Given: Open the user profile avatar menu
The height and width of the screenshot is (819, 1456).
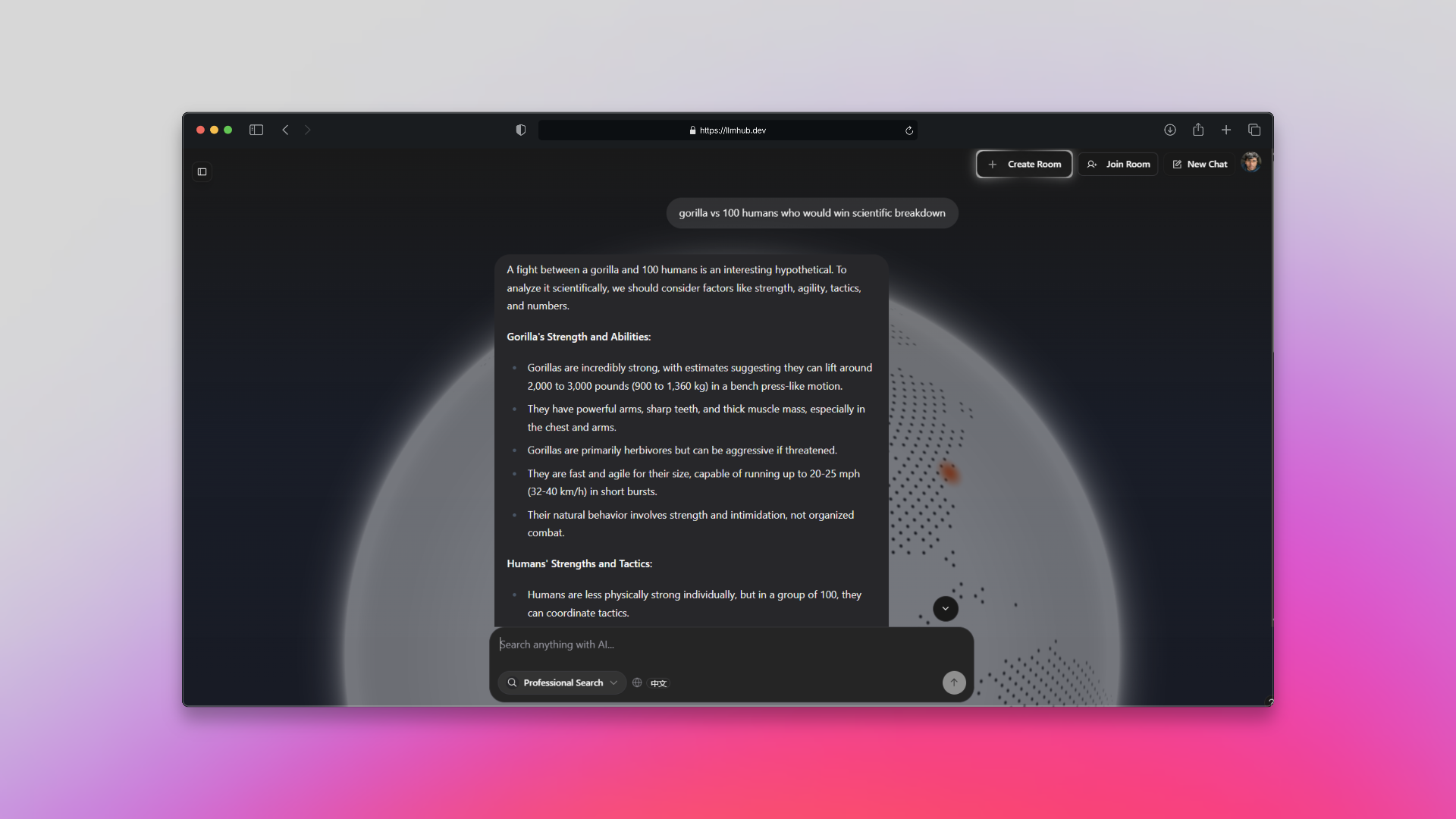Looking at the screenshot, I should 1250,162.
